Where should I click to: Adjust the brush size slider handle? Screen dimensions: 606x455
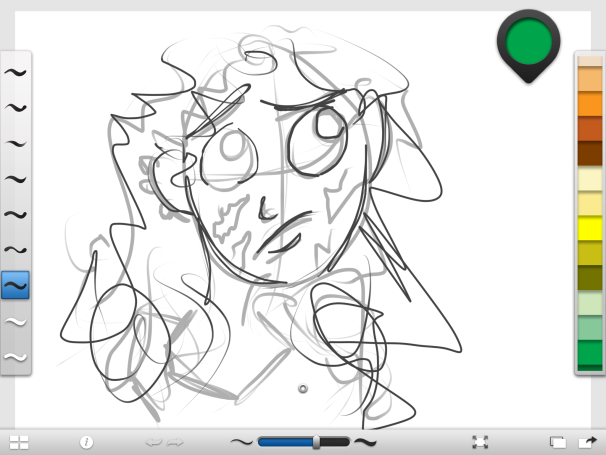coord(316,442)
